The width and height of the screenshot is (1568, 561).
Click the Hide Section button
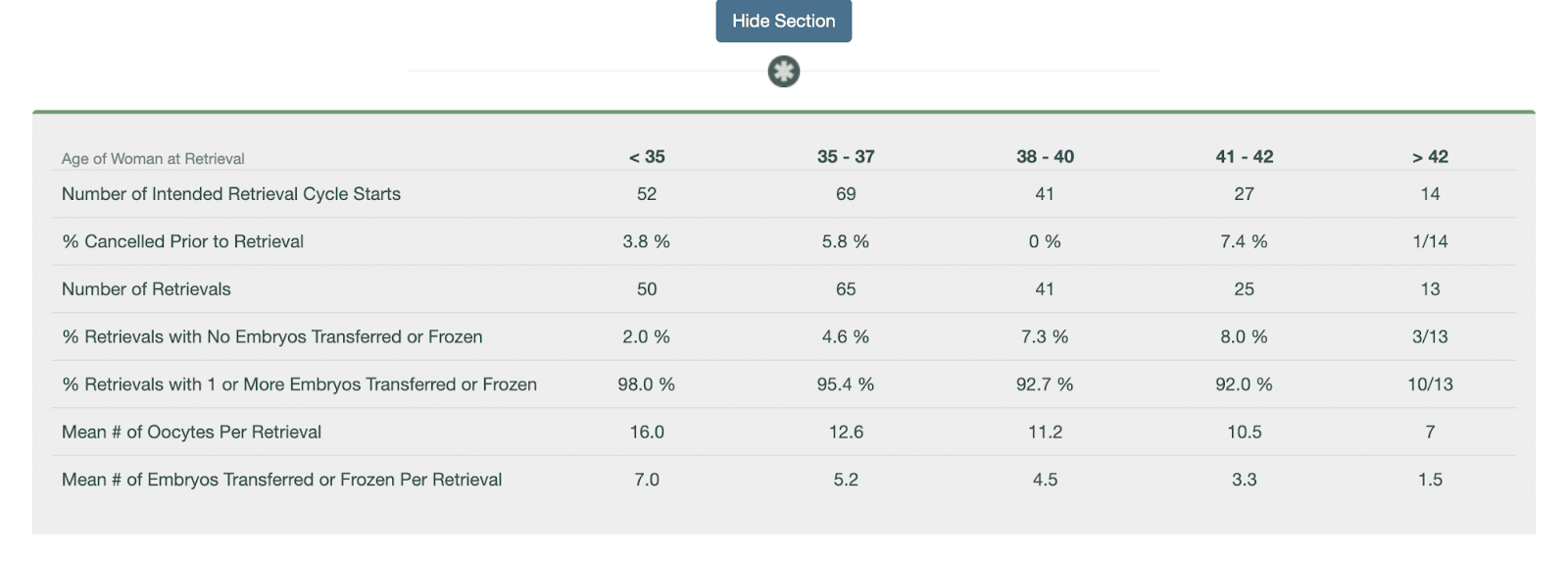pyautogui.click(x=783, y=21)
